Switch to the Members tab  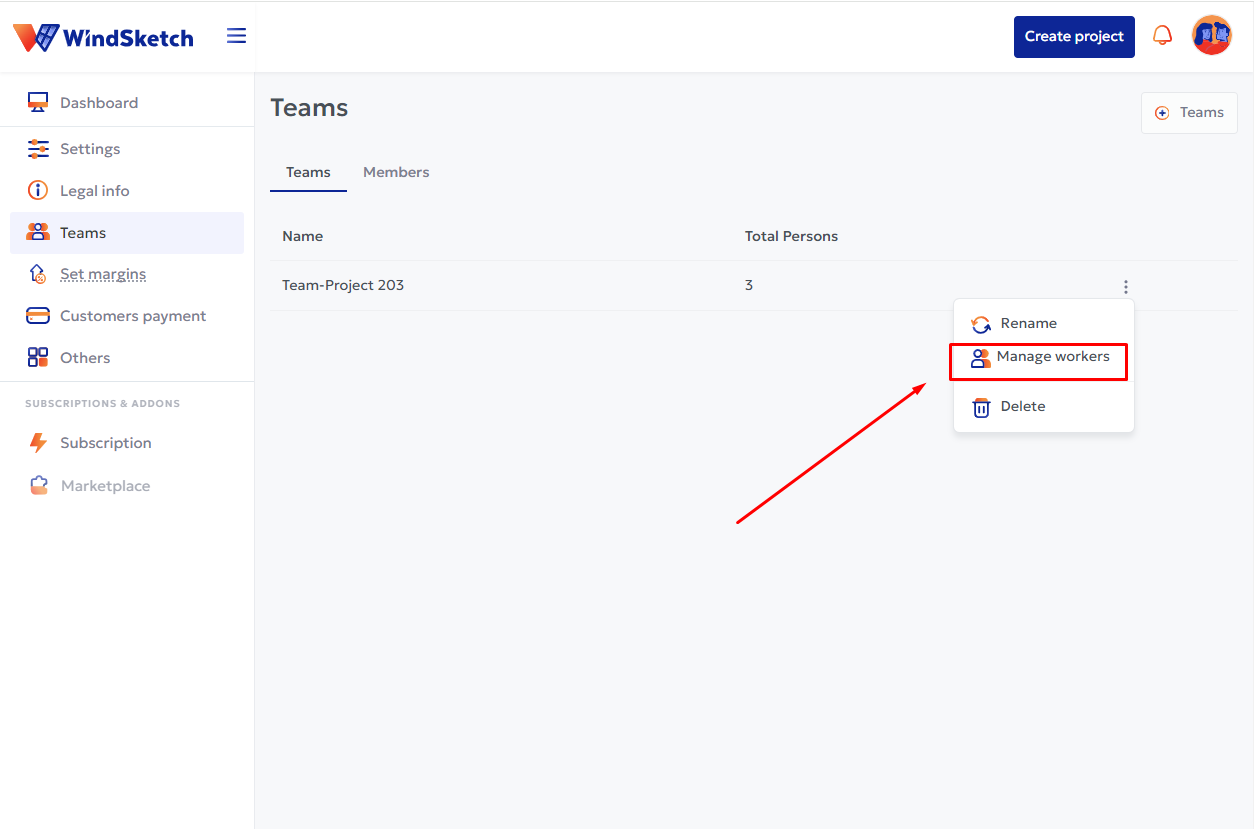tap(396, 172)
